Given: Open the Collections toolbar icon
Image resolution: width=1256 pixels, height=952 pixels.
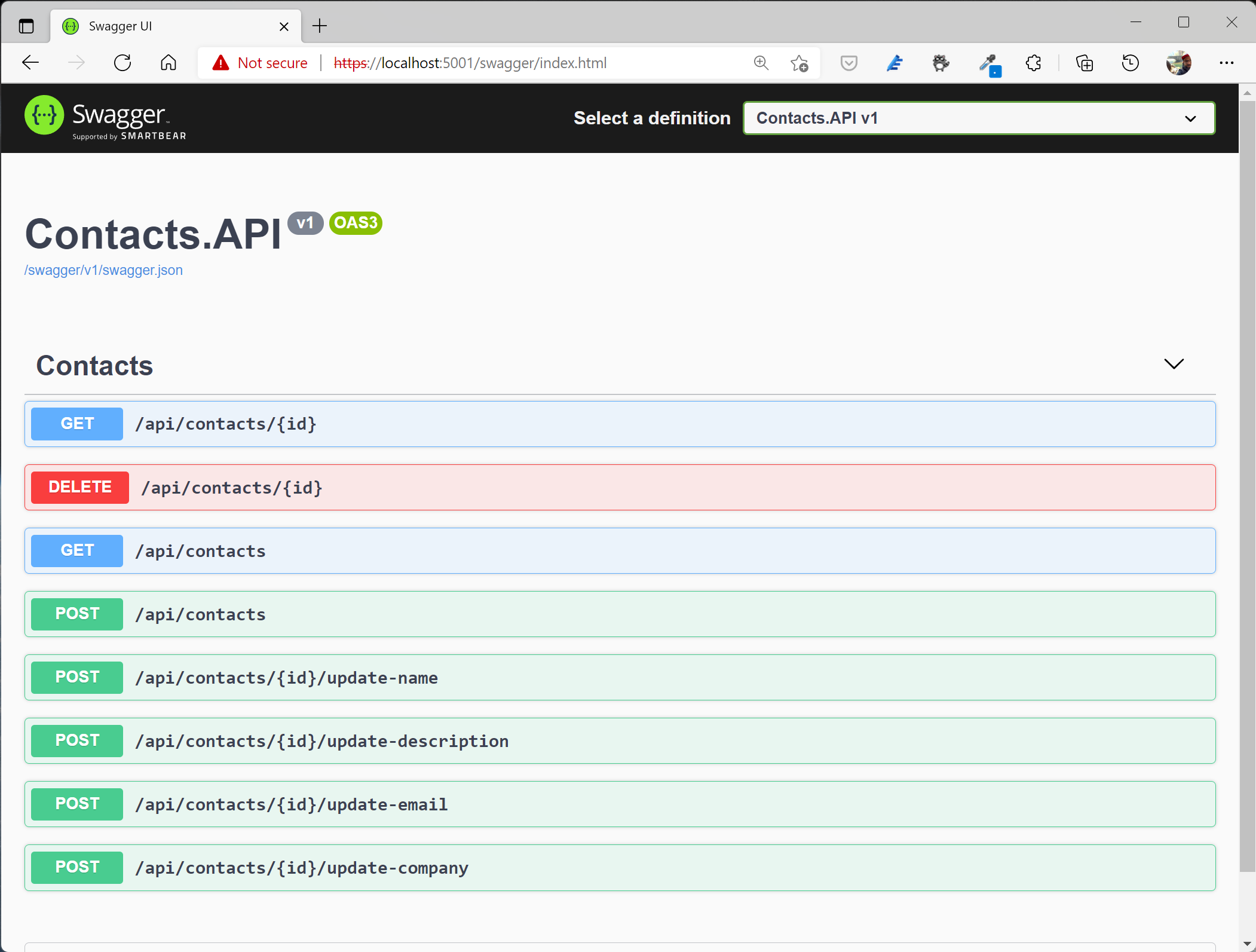Looking at the screenshot, I should point(1084,63).
